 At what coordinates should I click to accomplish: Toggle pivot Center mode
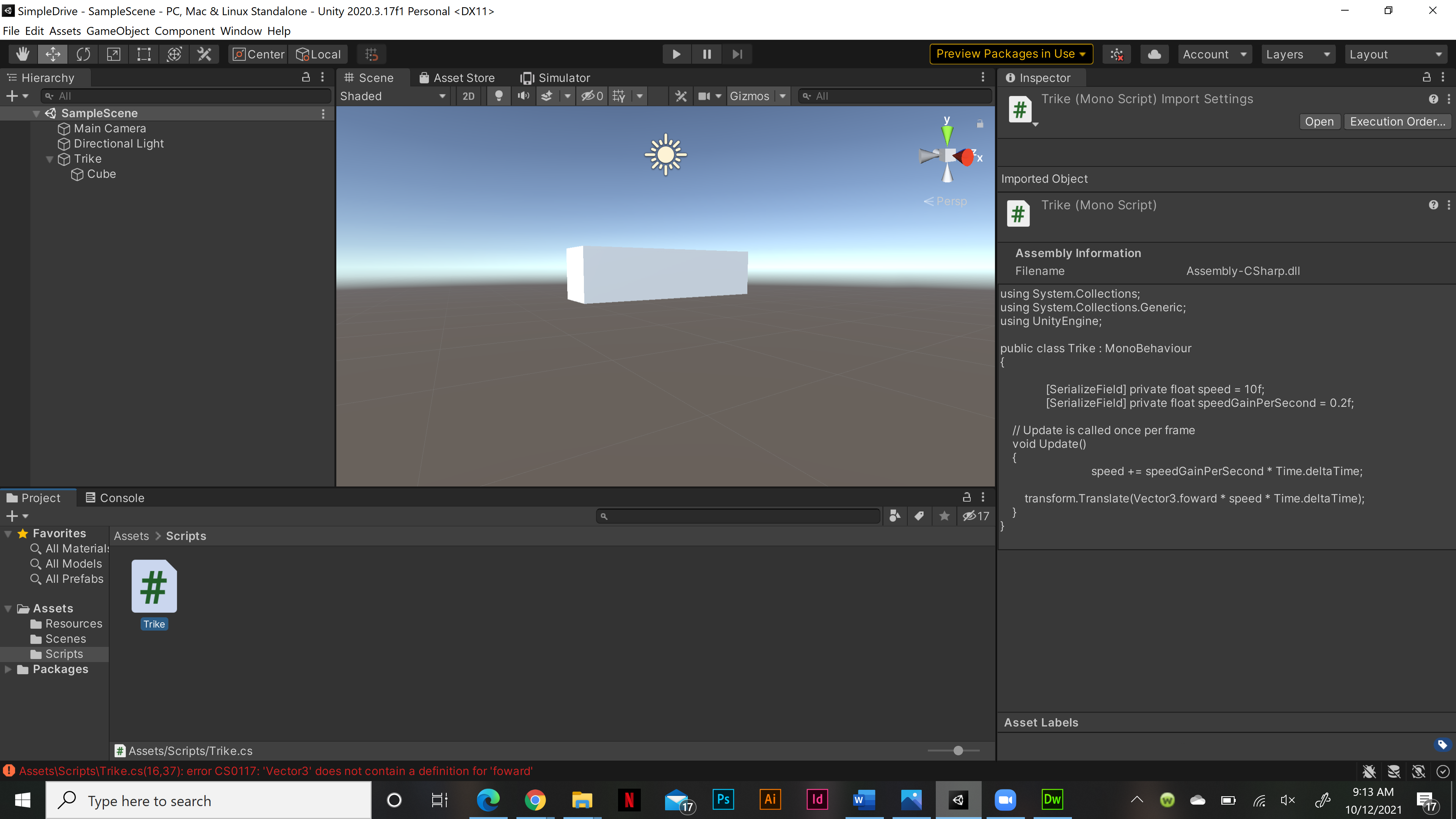(x=259, y=54)
